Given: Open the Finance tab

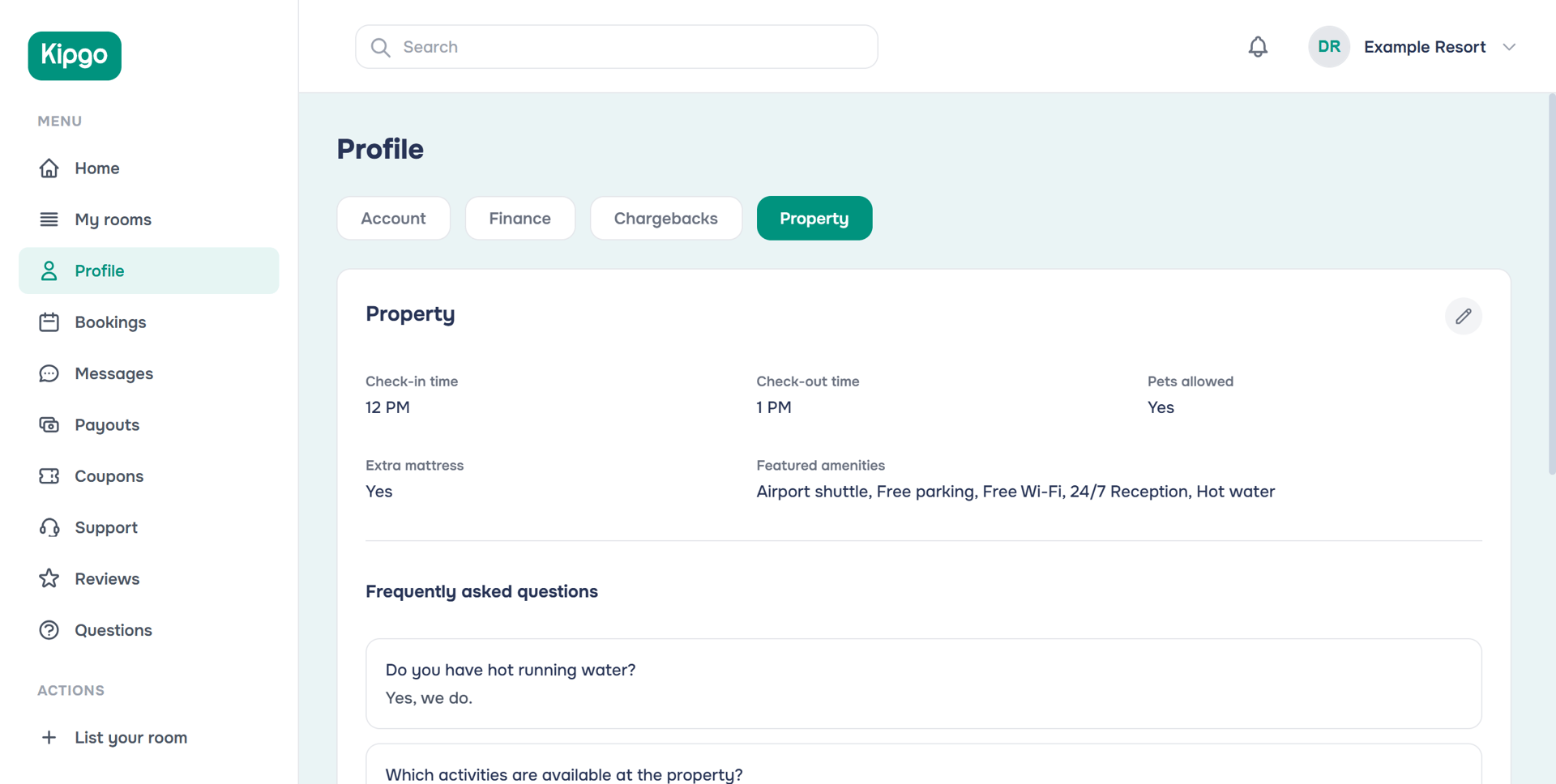Looking at the screenshot, I should 519,219.
